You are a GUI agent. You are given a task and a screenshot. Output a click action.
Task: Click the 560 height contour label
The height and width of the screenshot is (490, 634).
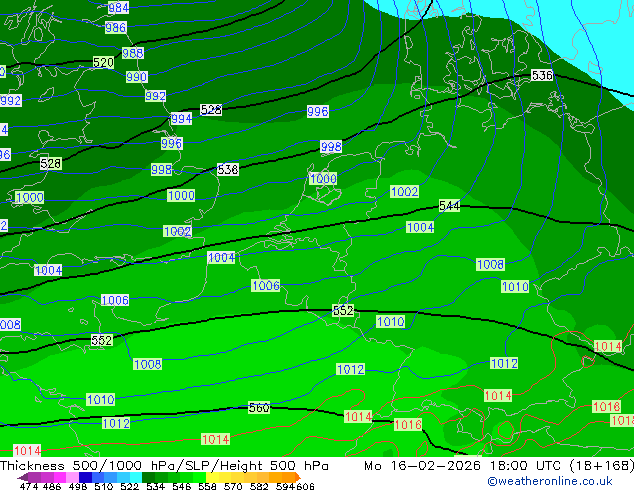[259, 408]
